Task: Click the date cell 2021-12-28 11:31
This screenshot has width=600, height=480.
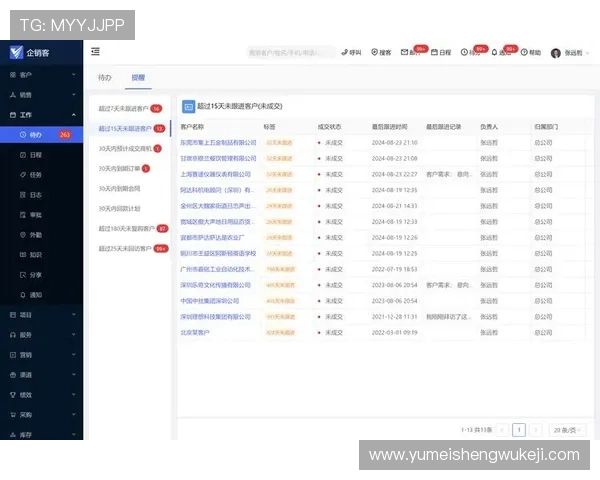Action: 395,317
